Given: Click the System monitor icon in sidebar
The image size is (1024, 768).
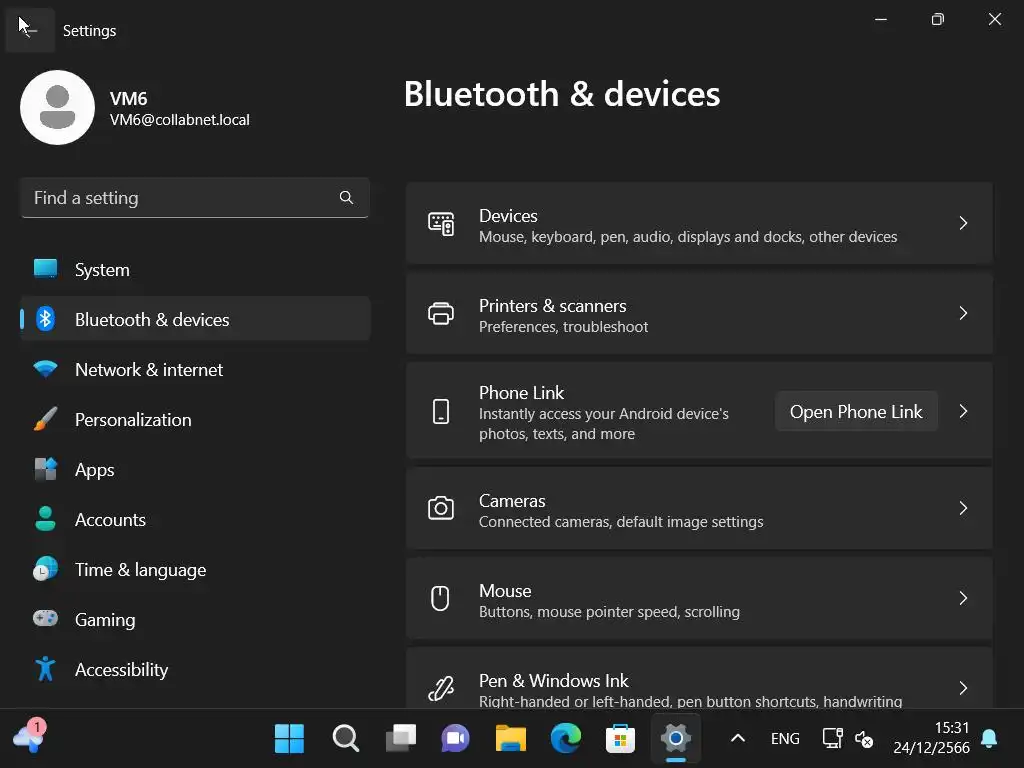Looking at the screenshot, I should coord(45,269).
